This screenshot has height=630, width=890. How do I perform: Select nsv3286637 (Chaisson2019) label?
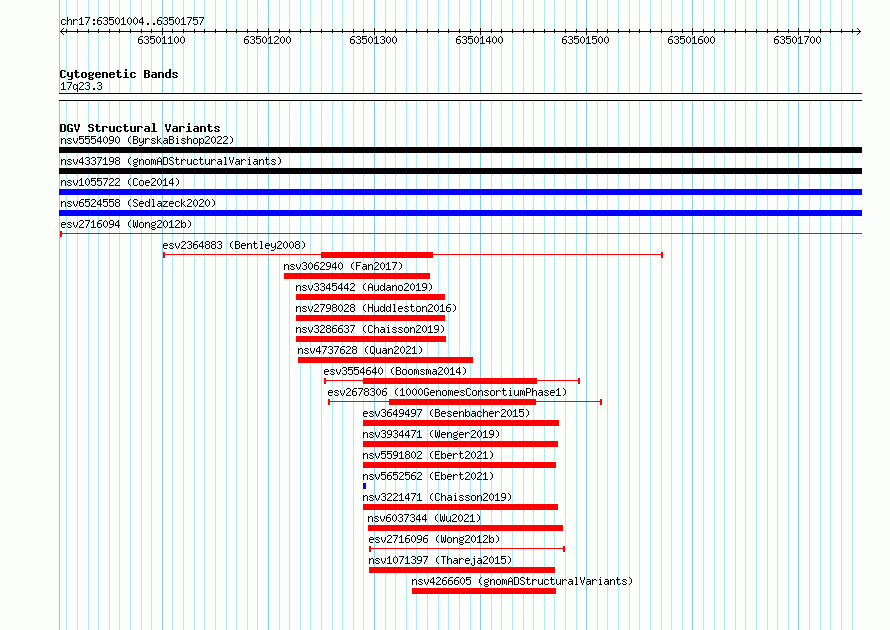tap(370, 329)
